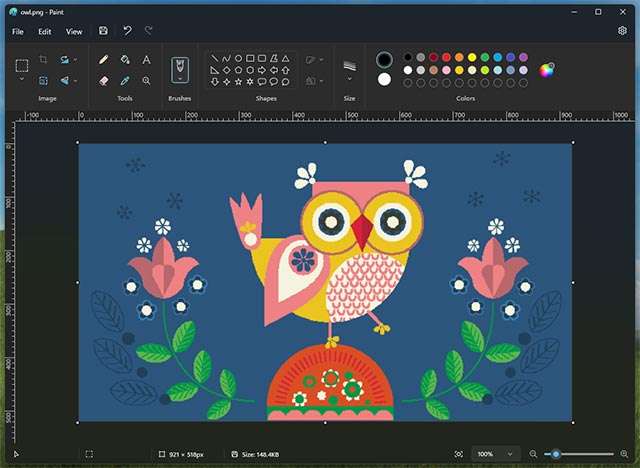Activate the Color picker eyedropper tool

(x=125, y=81)
